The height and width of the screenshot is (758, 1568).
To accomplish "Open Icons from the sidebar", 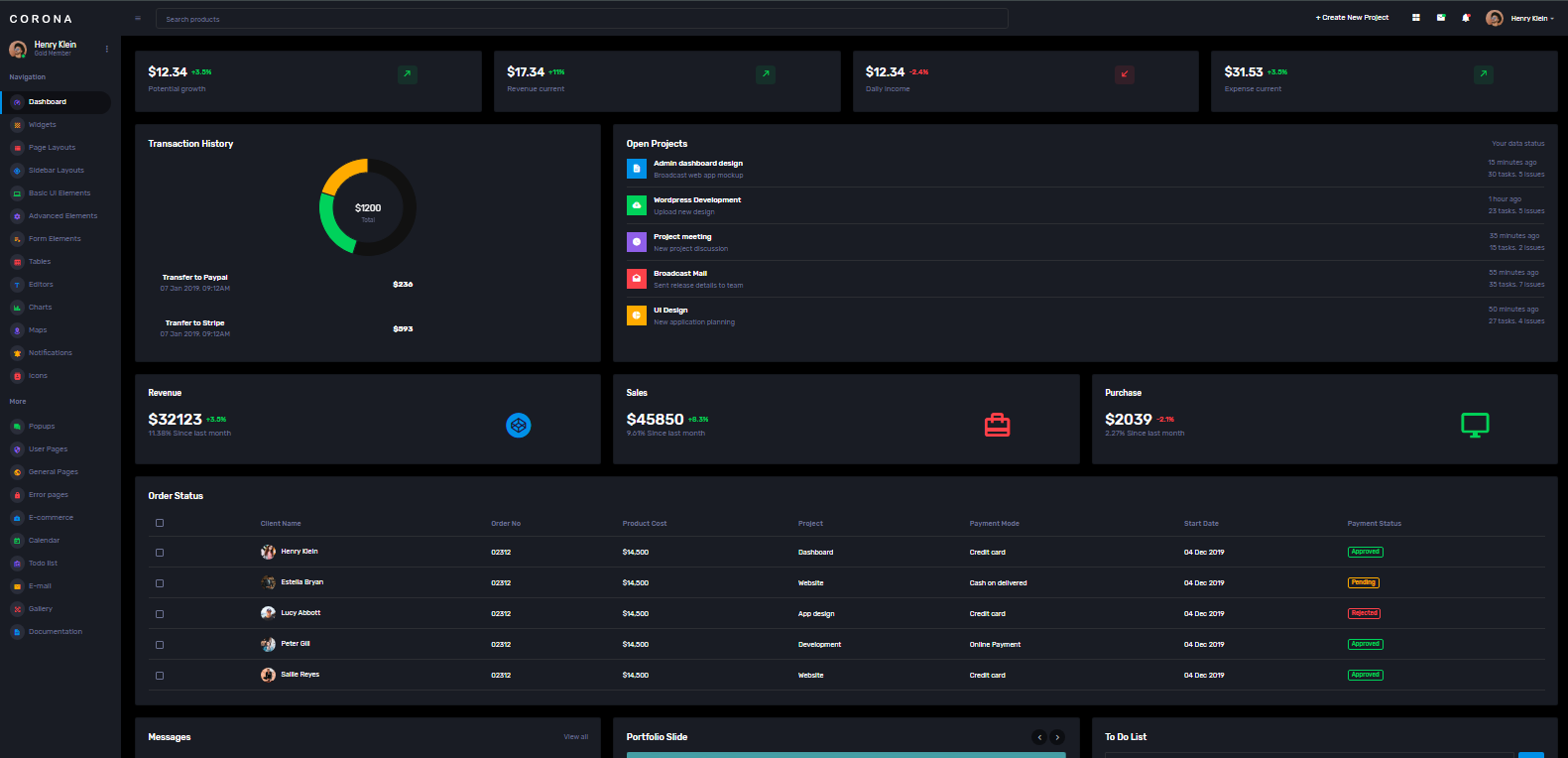I will 56,376.
